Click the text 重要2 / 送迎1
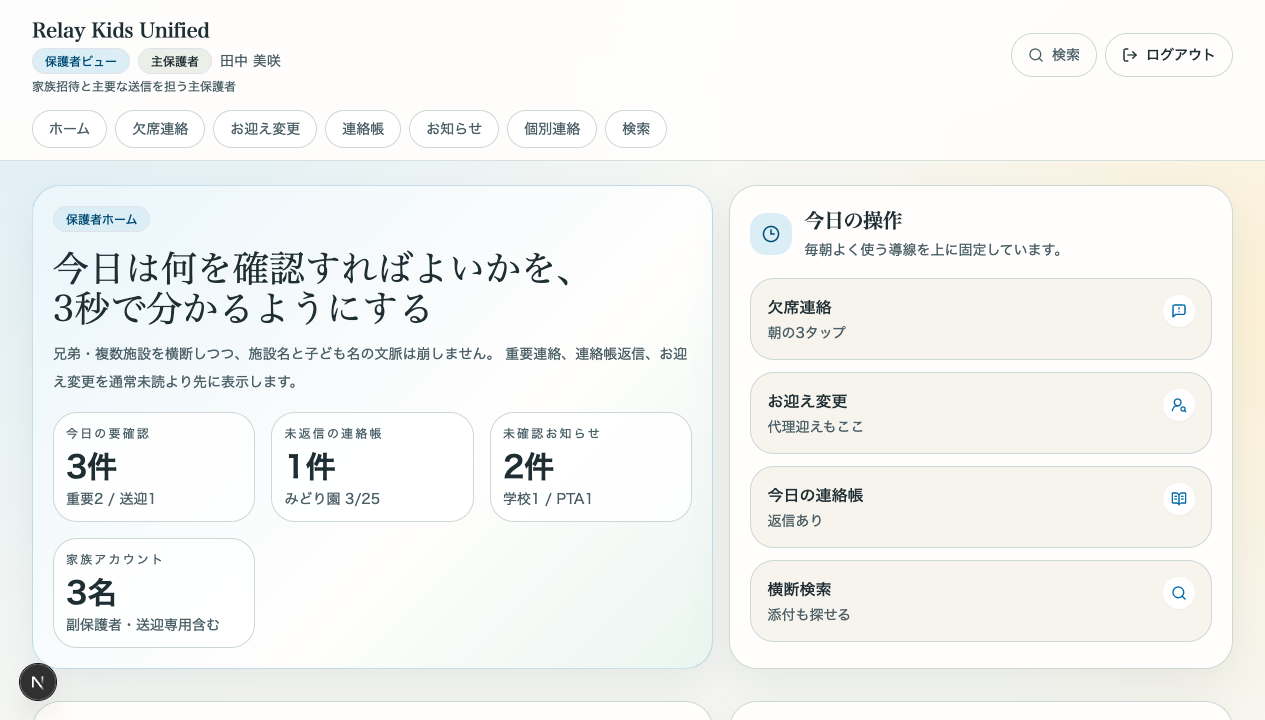1265x720 pixels. click(x=111, y=499)
